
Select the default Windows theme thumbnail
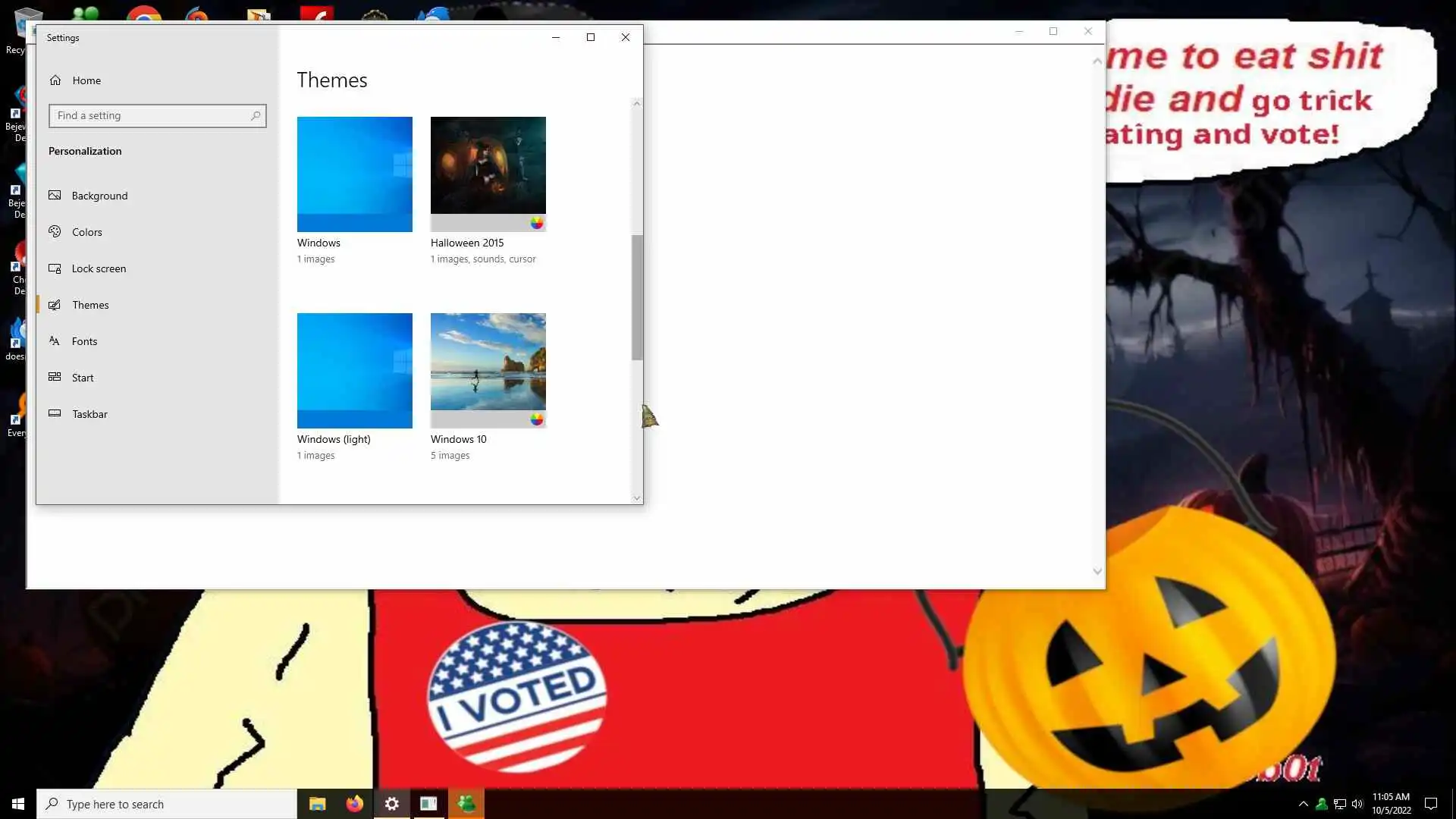click(354, 174)
